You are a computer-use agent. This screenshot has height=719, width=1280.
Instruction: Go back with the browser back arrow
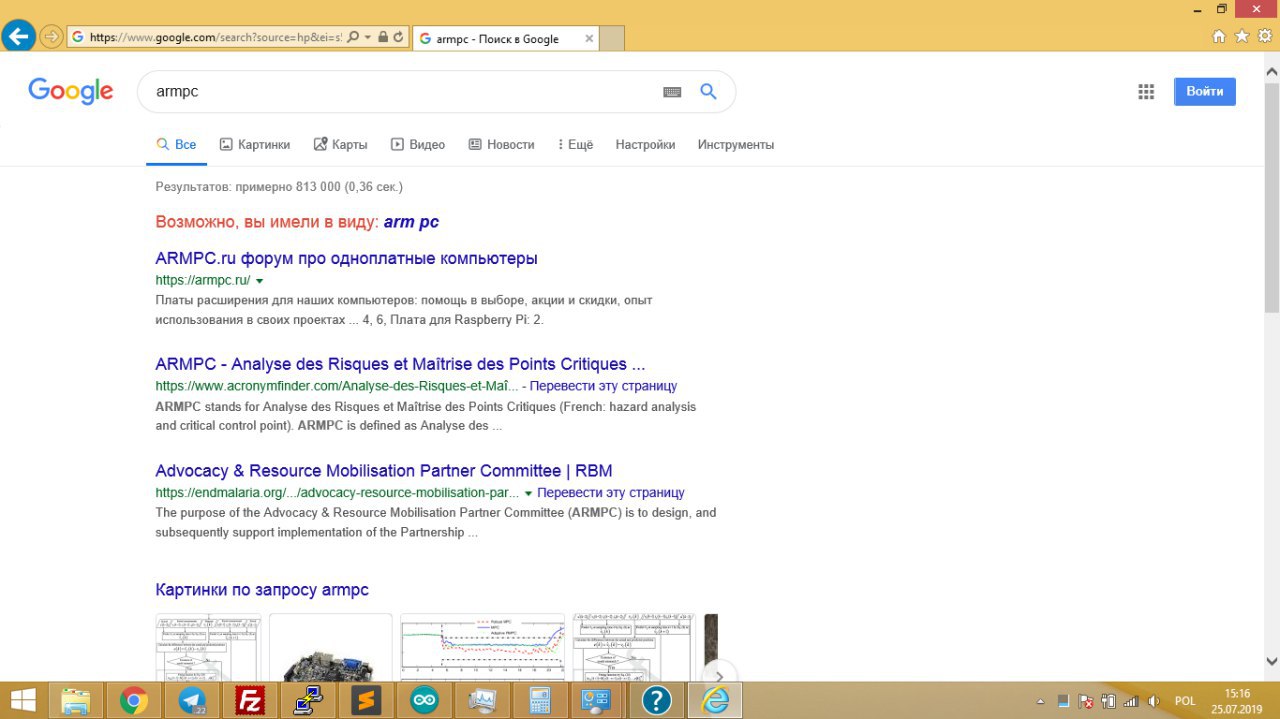18,37
